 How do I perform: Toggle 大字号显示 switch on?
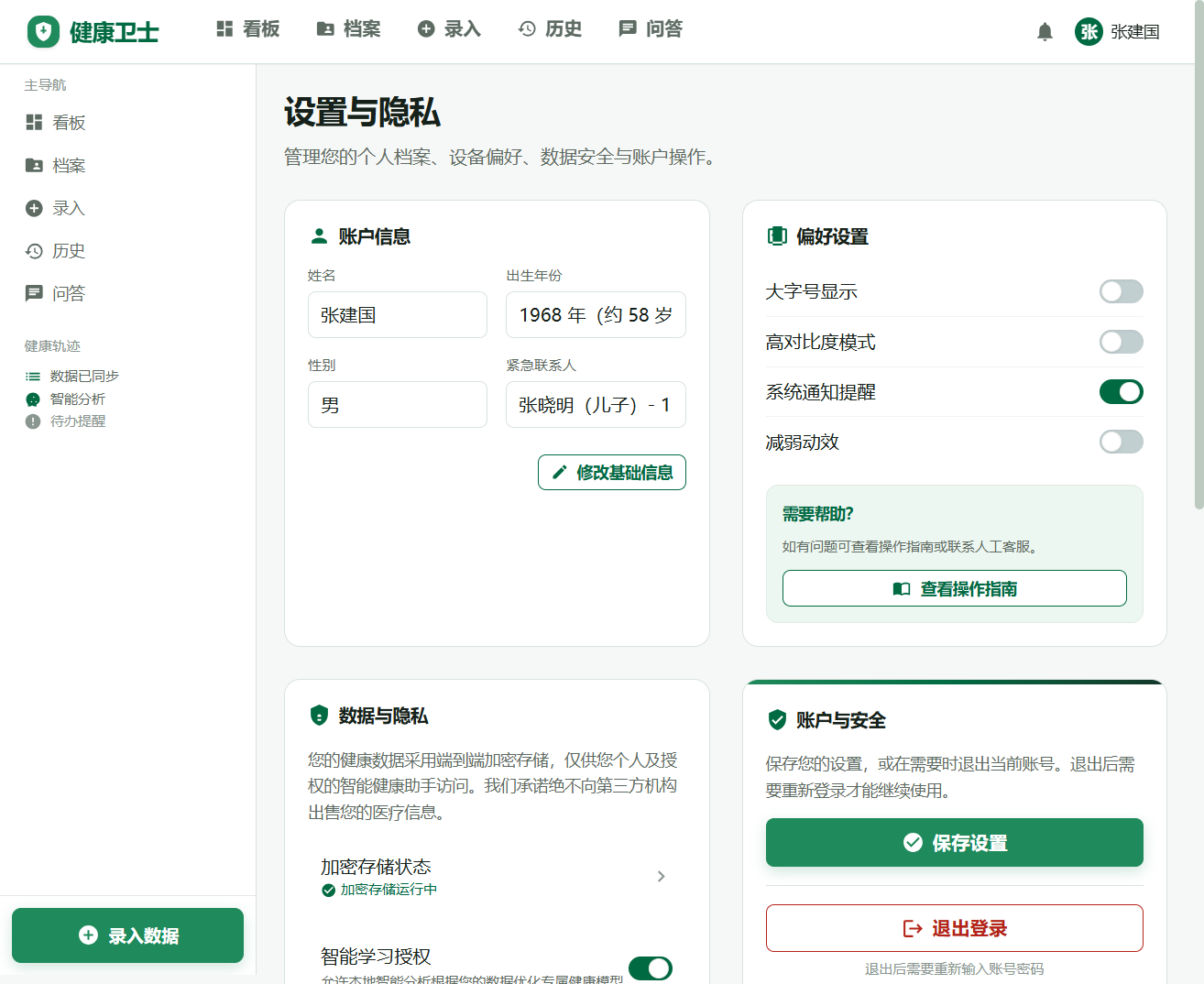[x=1122, y=291]
